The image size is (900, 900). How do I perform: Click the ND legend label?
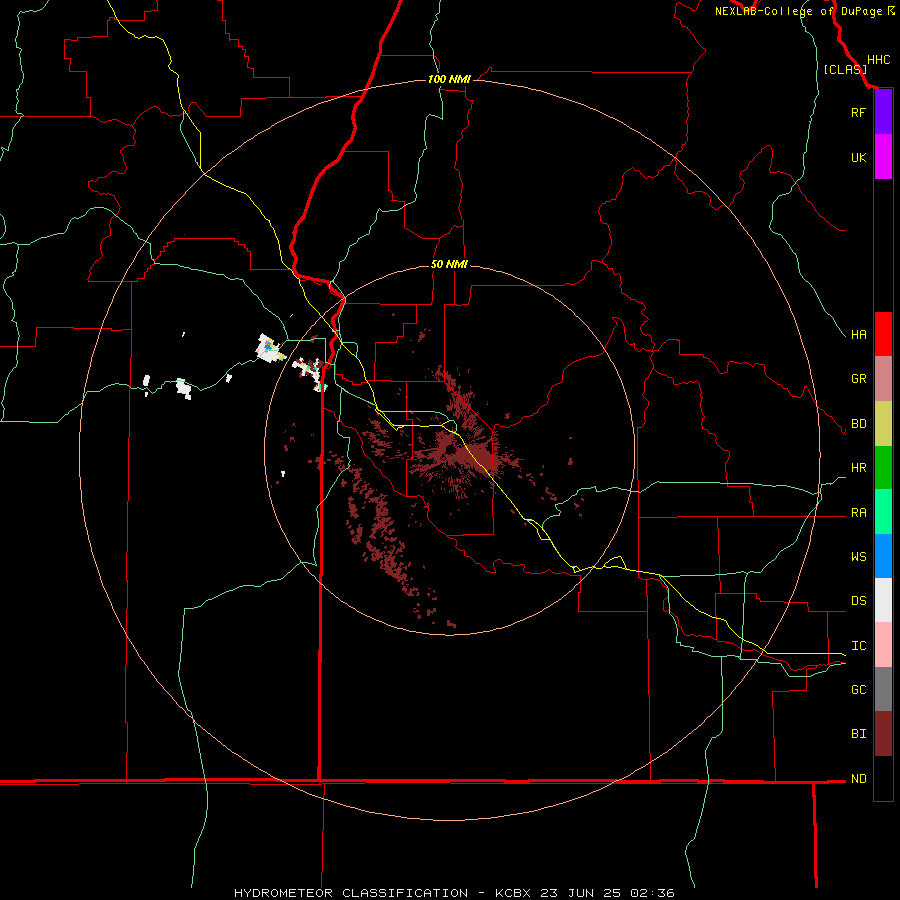(x=858, y=779)
